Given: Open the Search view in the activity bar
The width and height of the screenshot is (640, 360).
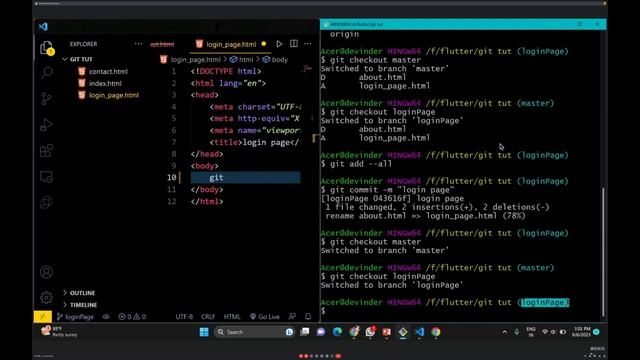Looking at the screenshot, I should (x=47, y=73).
